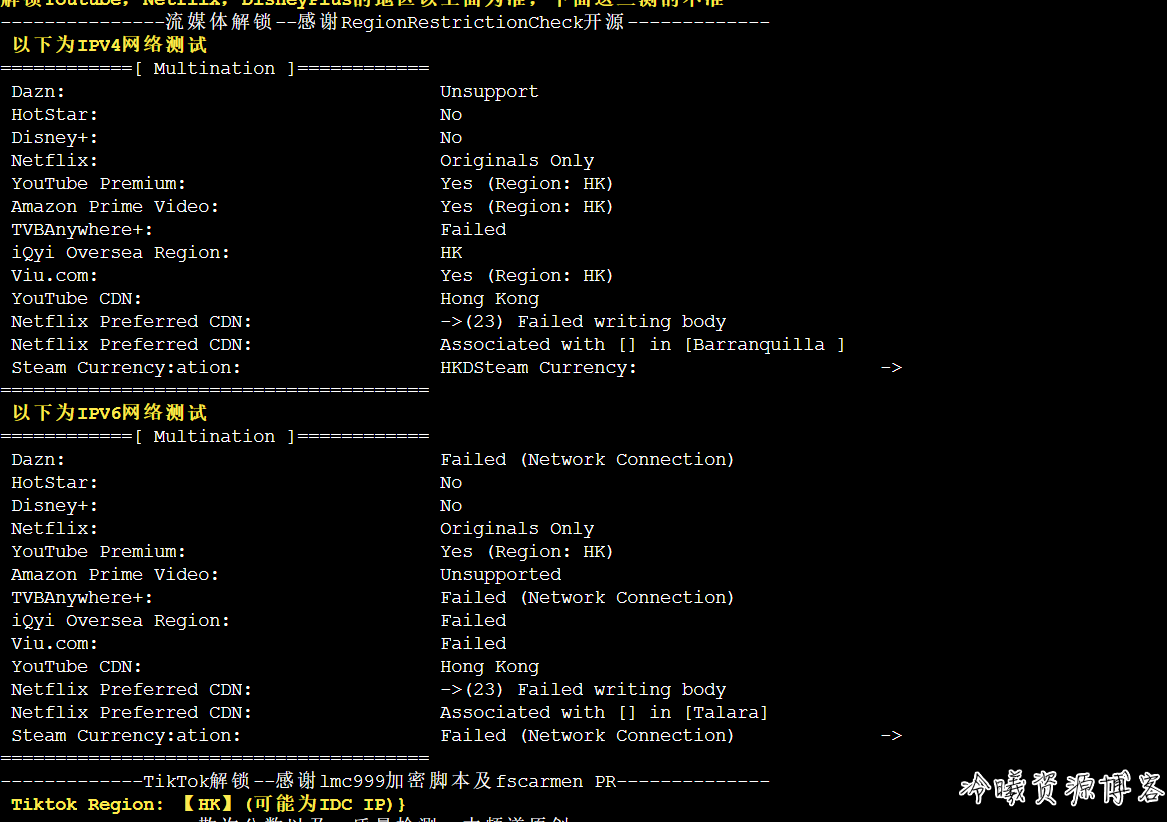The image size is (1167, 822).
Task: Select the 'Failed' result for IPV4 TVBAnywhere+
Action: click(473, 230)
